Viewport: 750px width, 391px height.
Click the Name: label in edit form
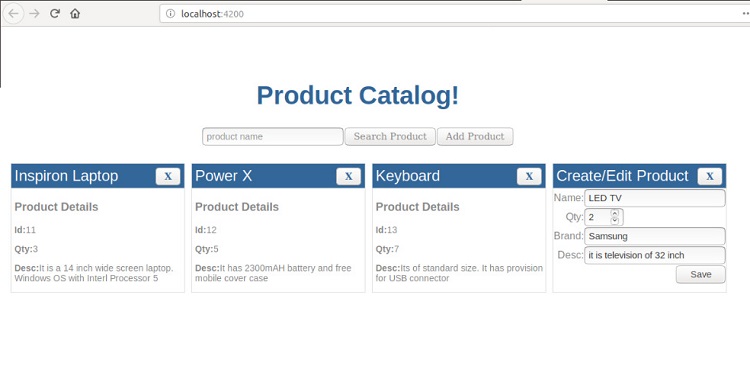(569, 198)
